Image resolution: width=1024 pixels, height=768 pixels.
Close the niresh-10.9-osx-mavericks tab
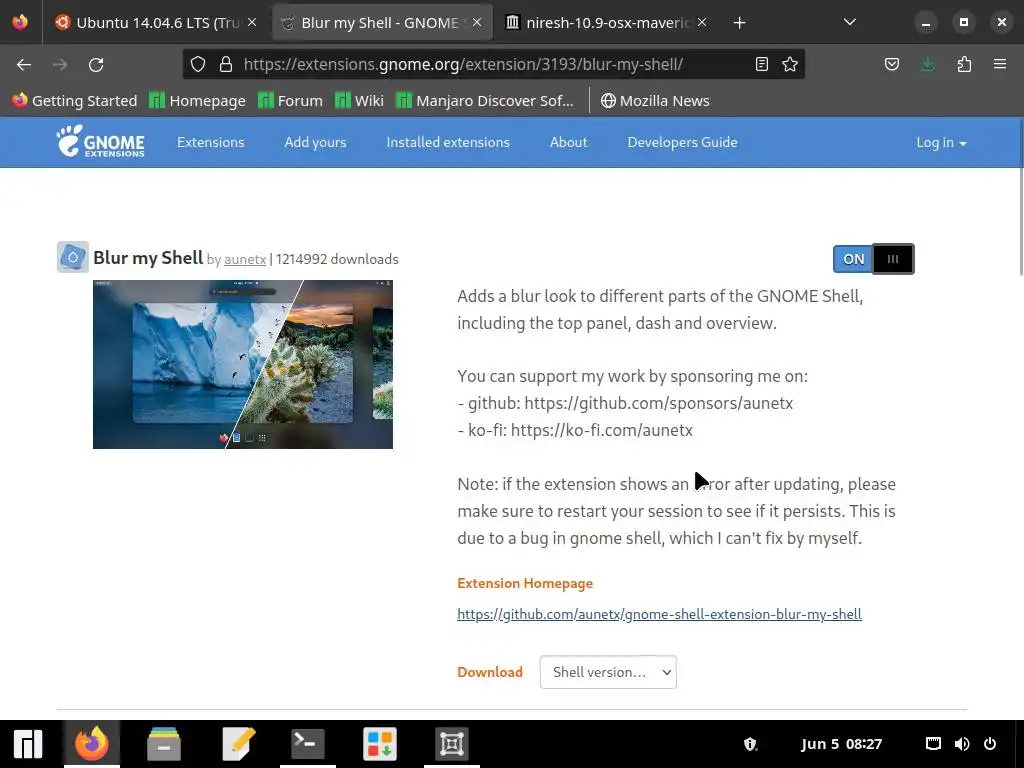coord(702,22)
